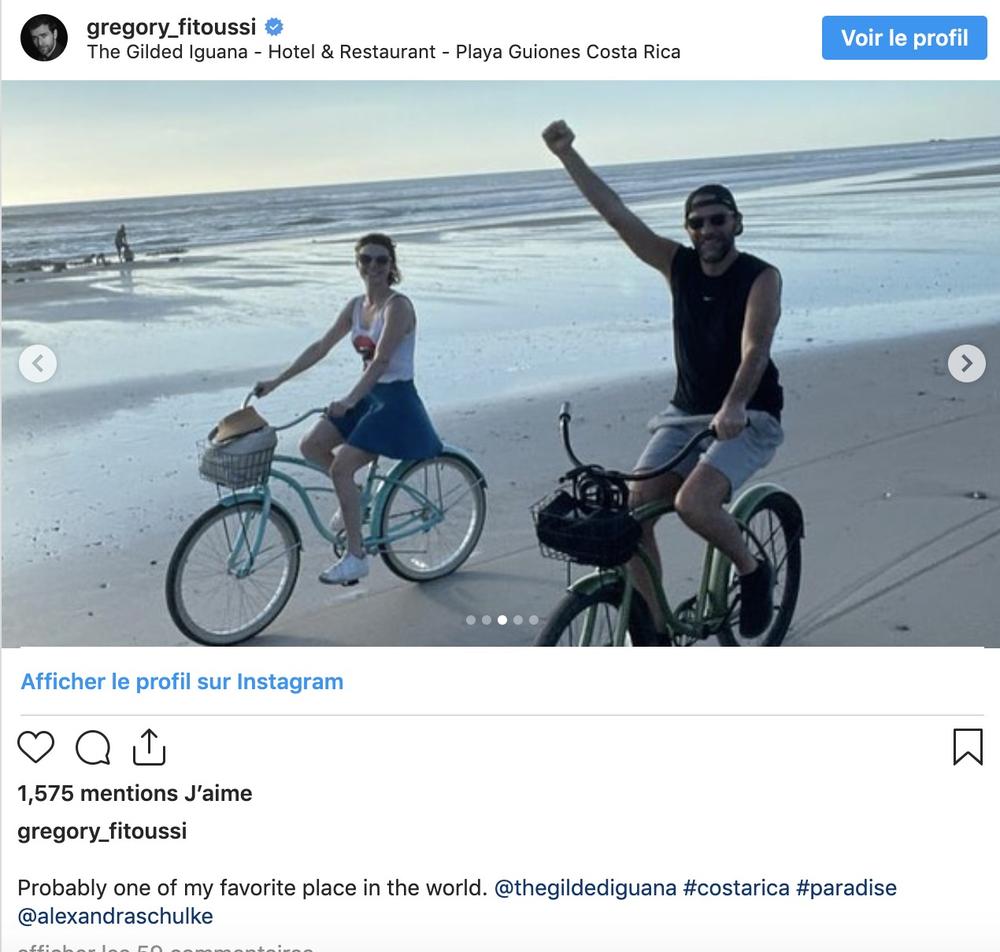1000x952 pixels.
Task: Click gregory_fitoussi username above caption
Action: point(102,831)
